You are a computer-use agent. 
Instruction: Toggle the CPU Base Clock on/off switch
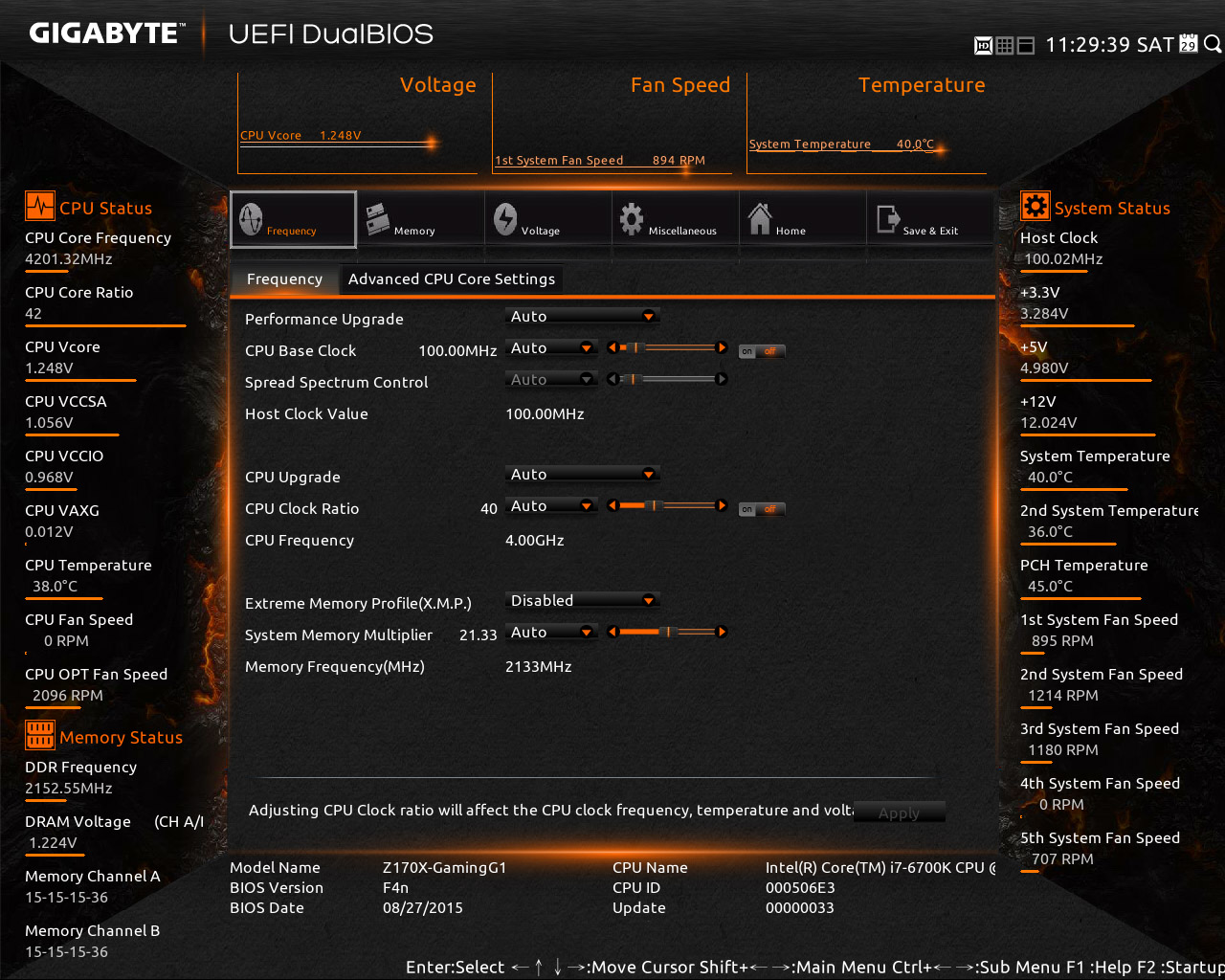coord(762,351)
